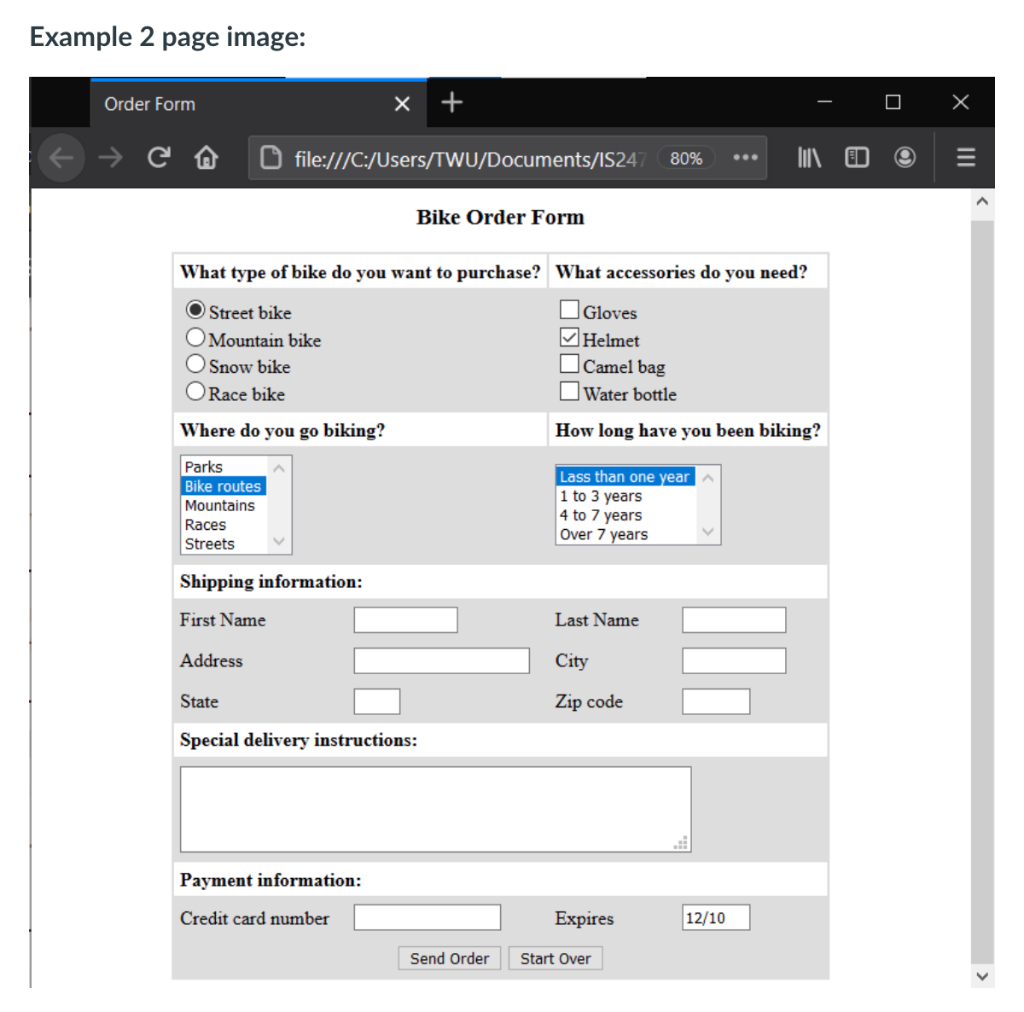Toggle the sidebar view icon
The height and width of the screenshot is (1012, 1024).
pos(856,157)
